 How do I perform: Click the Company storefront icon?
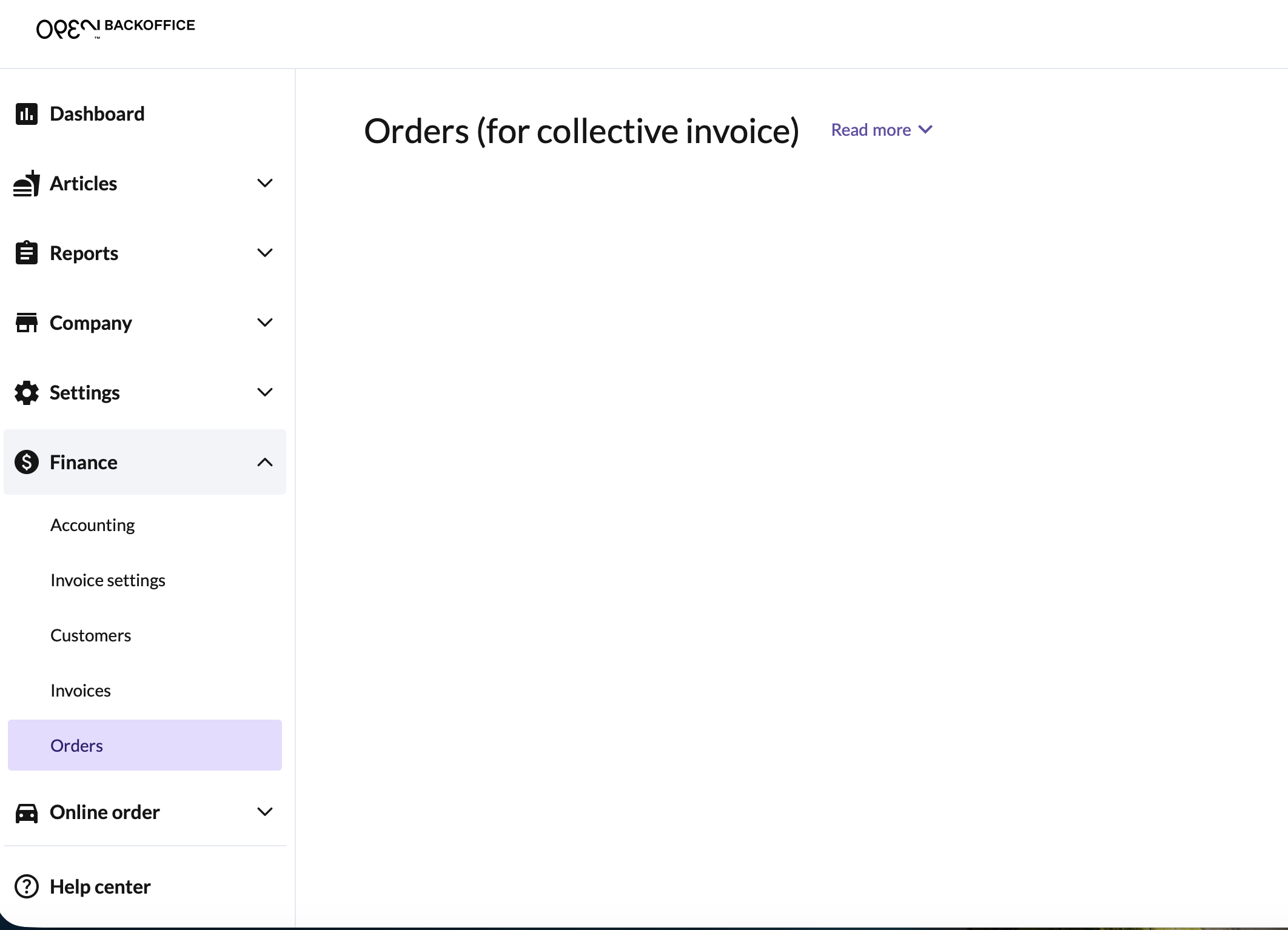(x=26, y=323)
